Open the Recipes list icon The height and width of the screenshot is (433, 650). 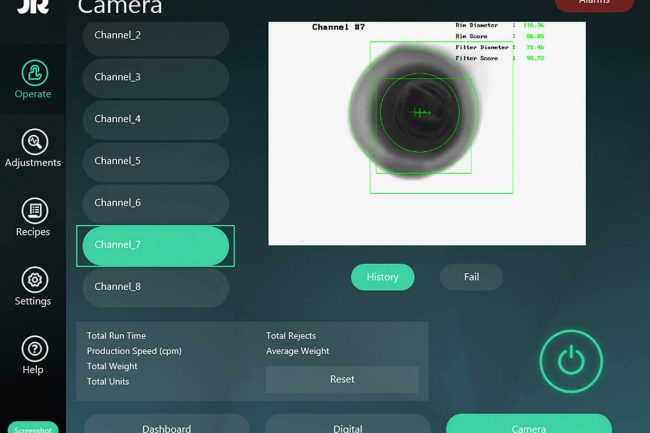[33, 211]
